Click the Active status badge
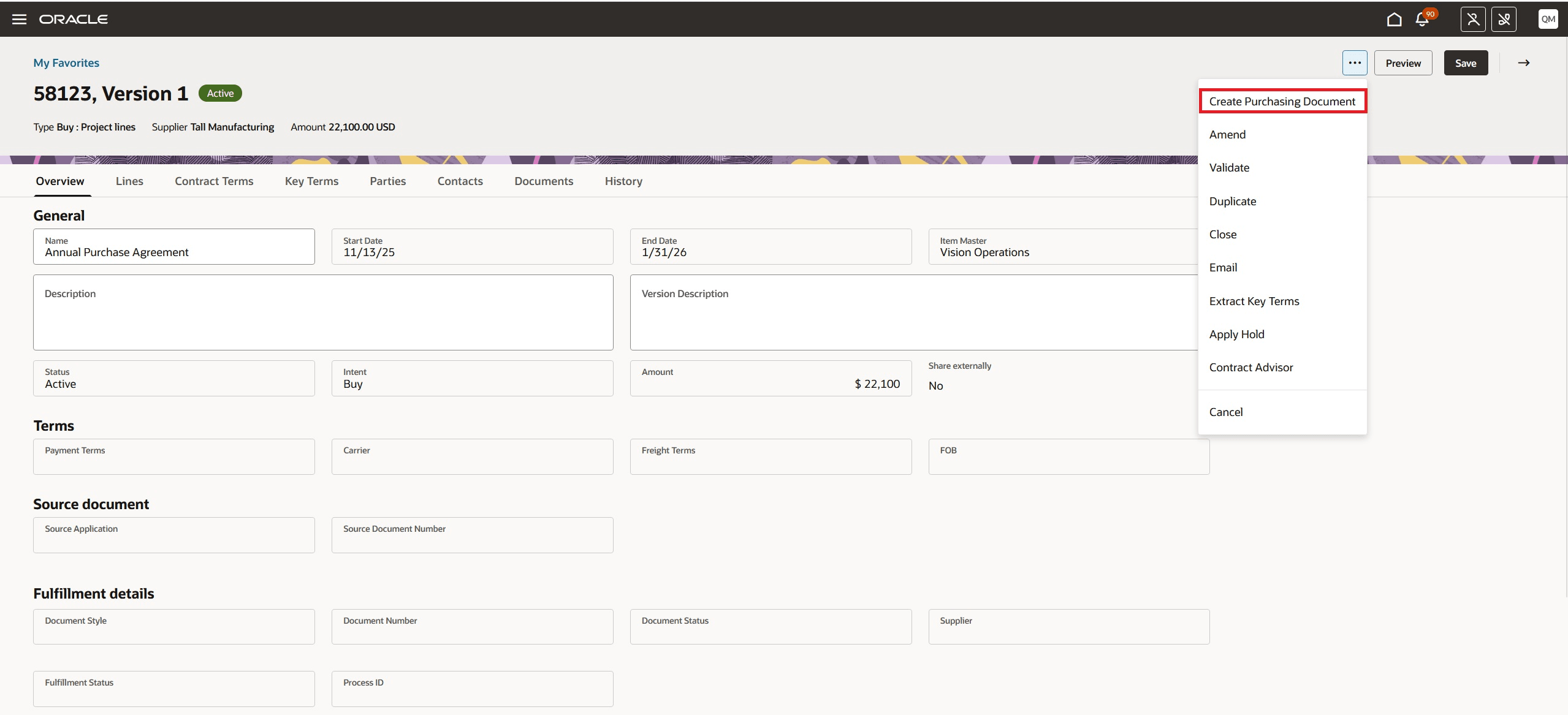This screenshot has height=715, width=1568. (219, 93)
